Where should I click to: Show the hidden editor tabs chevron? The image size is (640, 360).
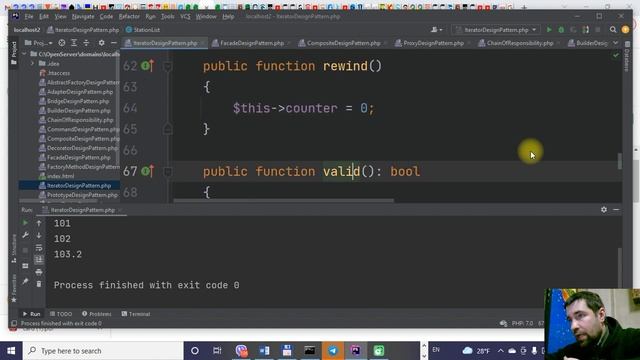tap(616, 43)
